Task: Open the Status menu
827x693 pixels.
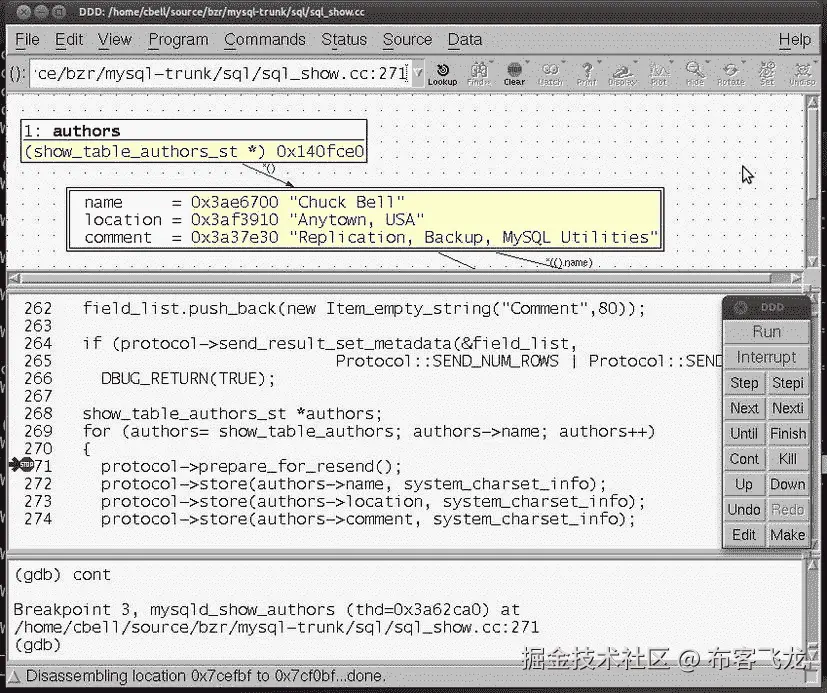Action: coord(344,40)
